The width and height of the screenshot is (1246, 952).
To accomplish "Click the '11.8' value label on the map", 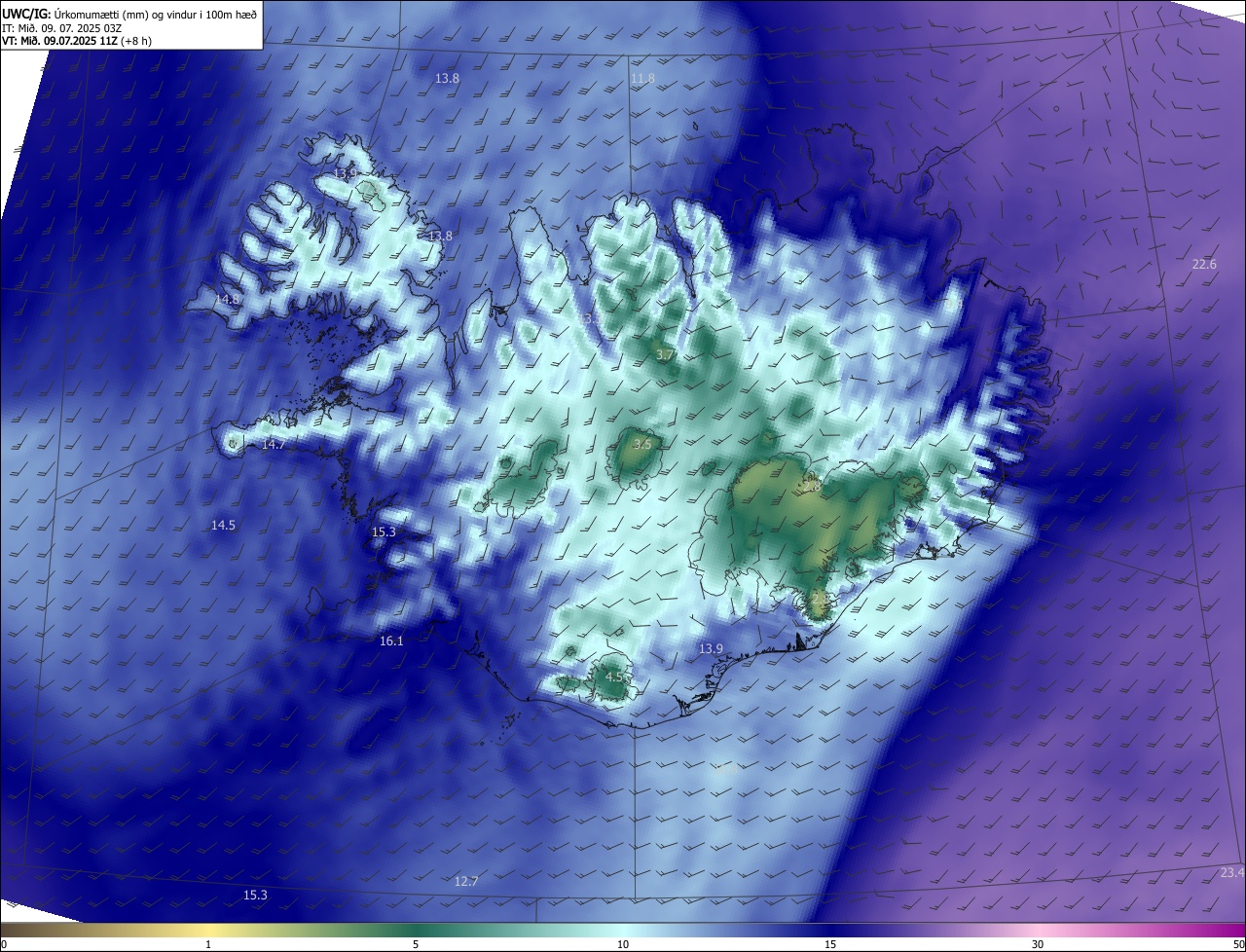I will pyautogui.click(x=642, y=79).
